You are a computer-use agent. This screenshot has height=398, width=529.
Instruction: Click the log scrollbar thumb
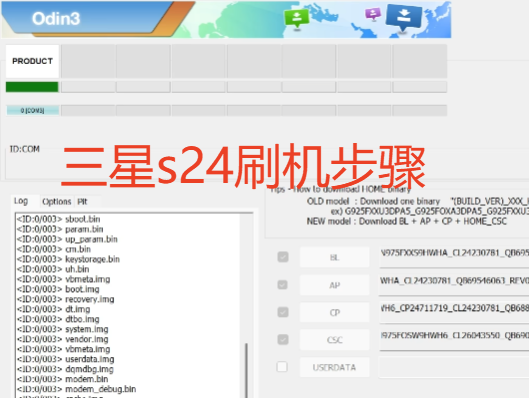(x=246, y=370)
